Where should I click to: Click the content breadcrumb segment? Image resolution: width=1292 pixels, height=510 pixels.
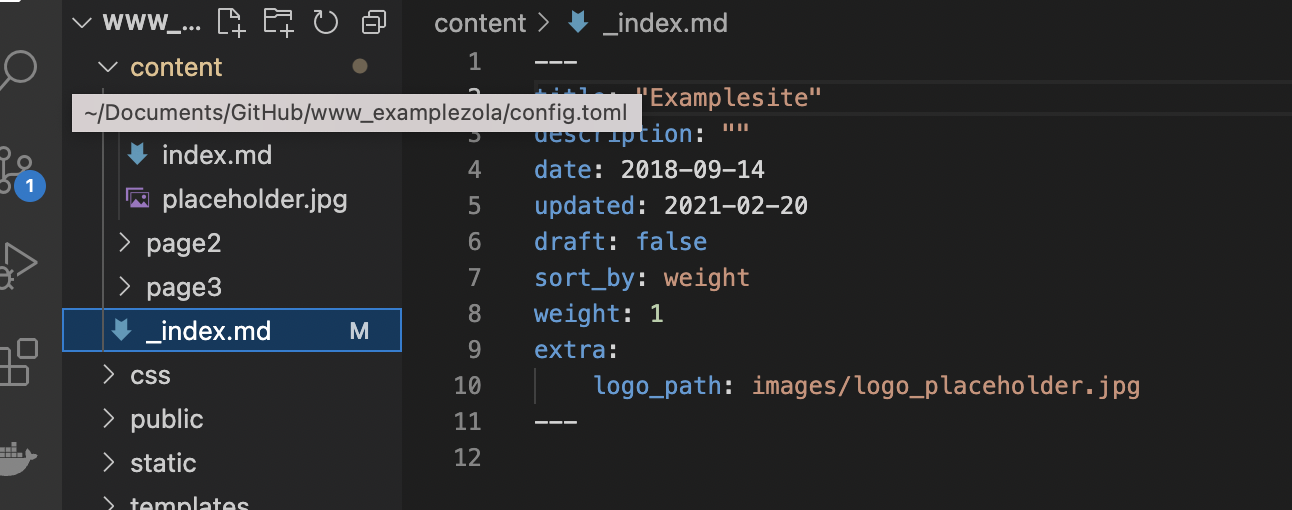tap(480, 23)
